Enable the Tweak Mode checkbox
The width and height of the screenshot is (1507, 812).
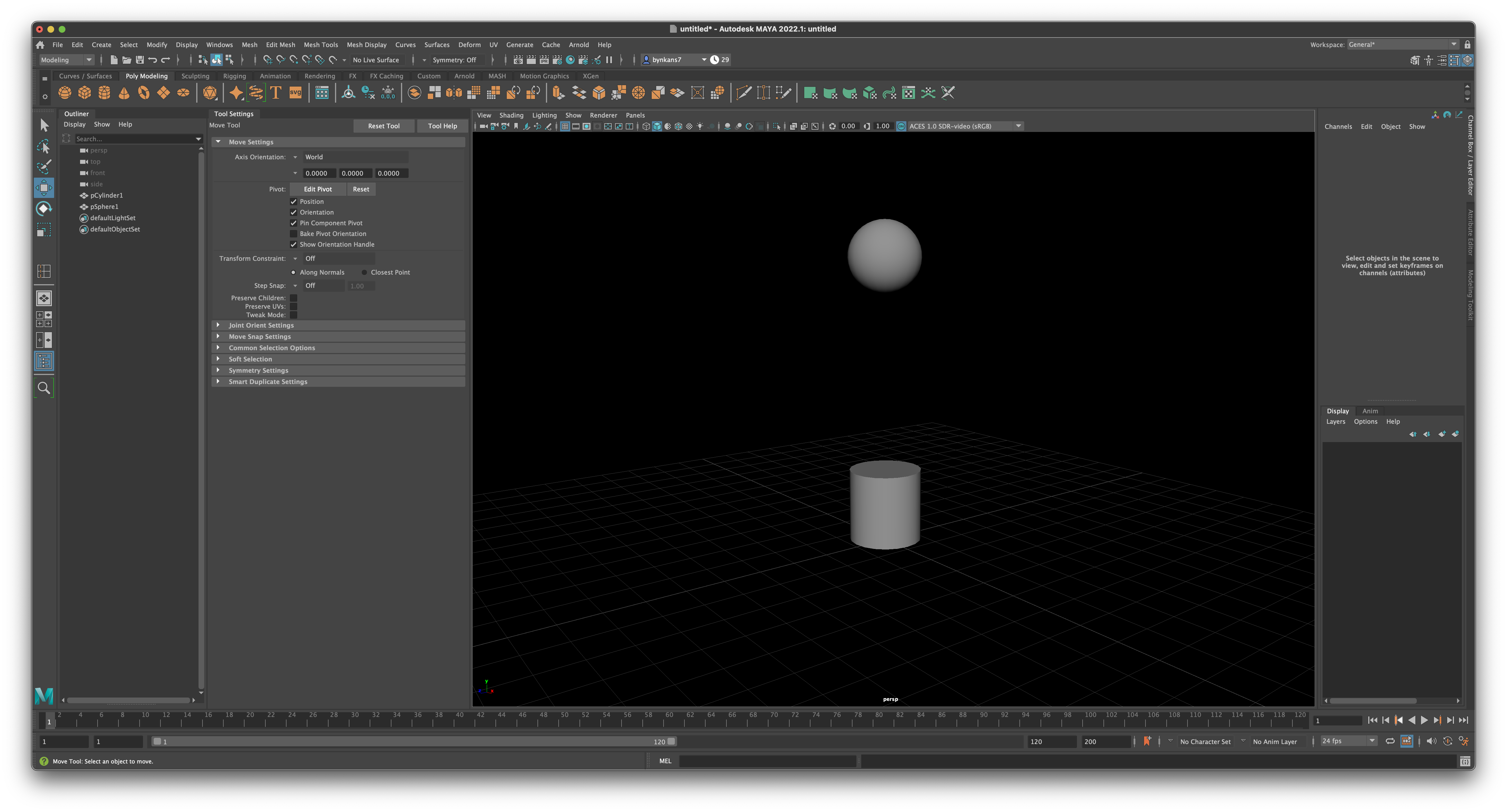(x=294, y=315)
